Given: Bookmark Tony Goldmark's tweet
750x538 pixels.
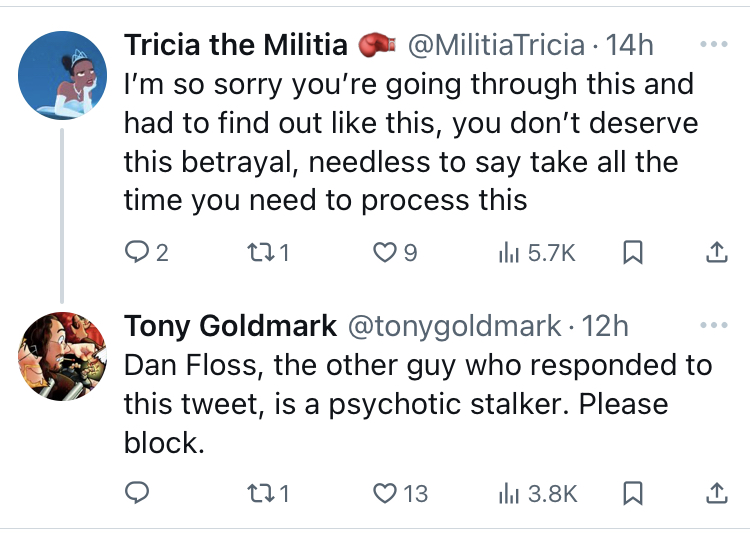Looking at the screenshot, I should click(x=632, y=493).
